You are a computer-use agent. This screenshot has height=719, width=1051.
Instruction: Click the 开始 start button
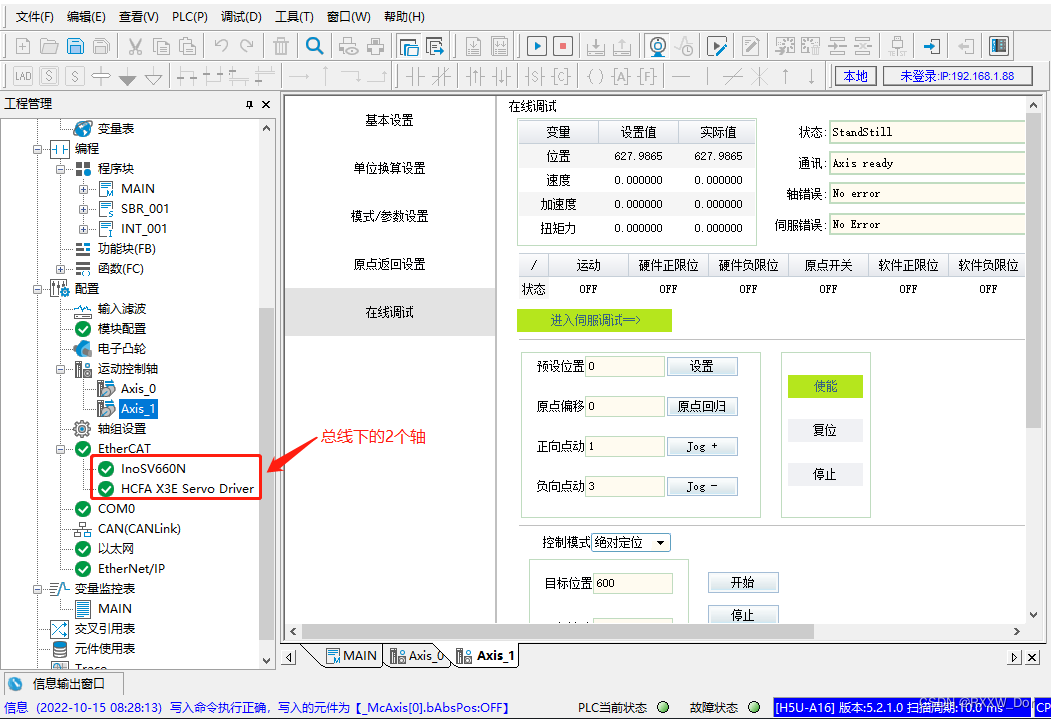[743, 582]
